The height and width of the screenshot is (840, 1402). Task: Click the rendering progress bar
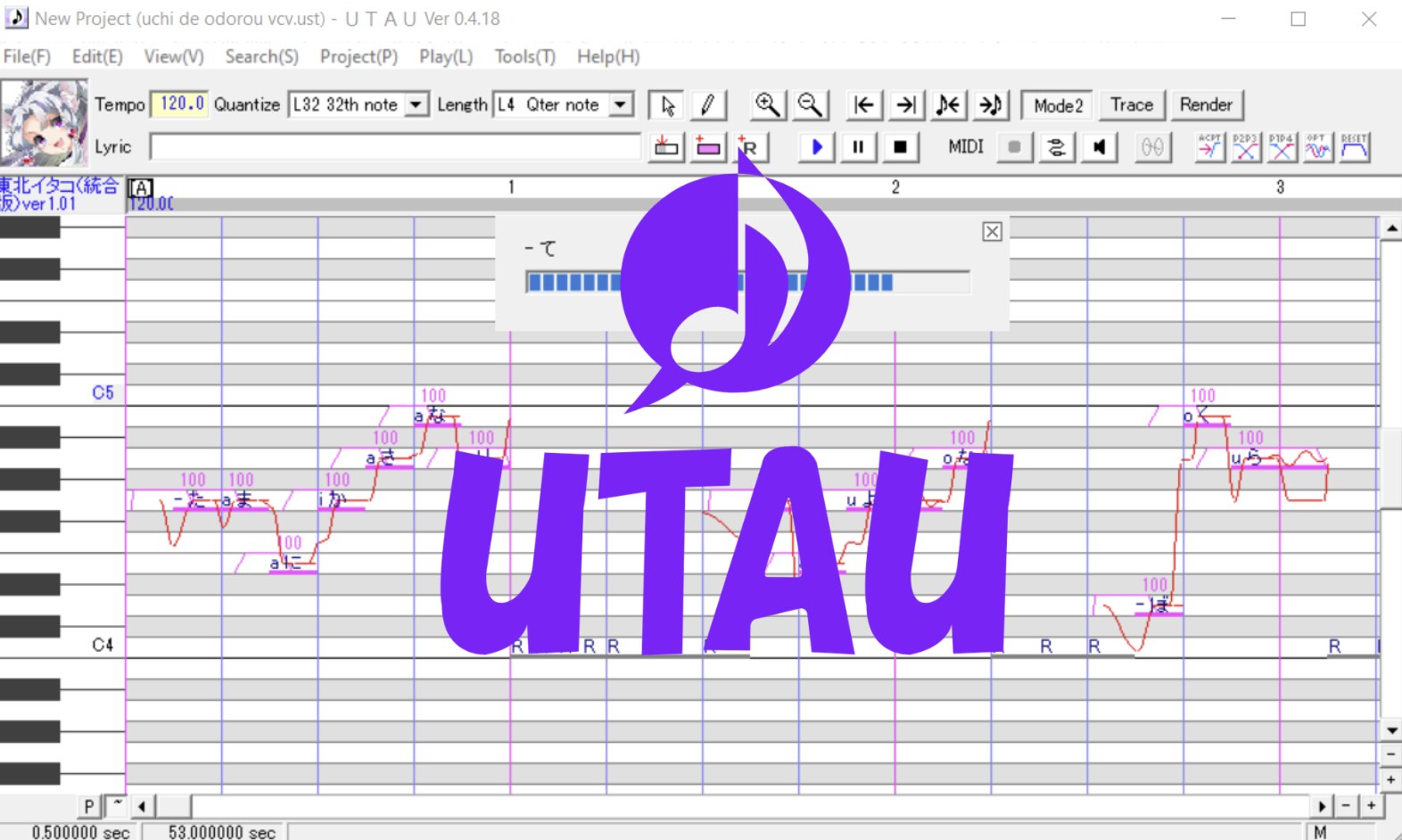(747, 283)
